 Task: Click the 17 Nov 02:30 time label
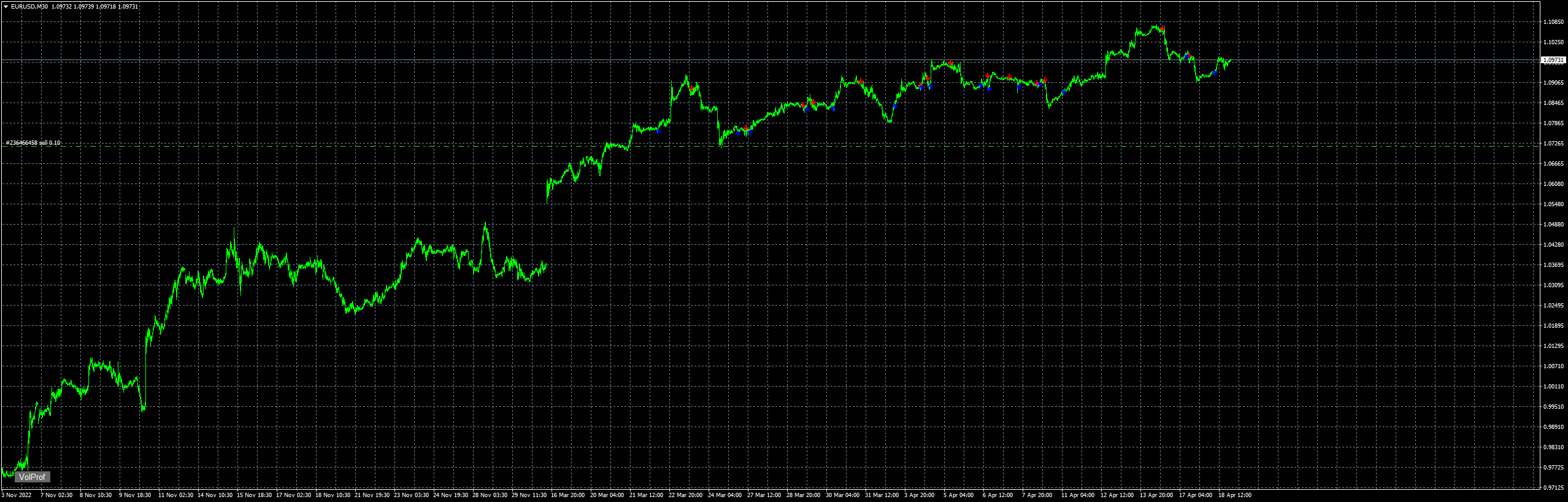pos(293,495)
